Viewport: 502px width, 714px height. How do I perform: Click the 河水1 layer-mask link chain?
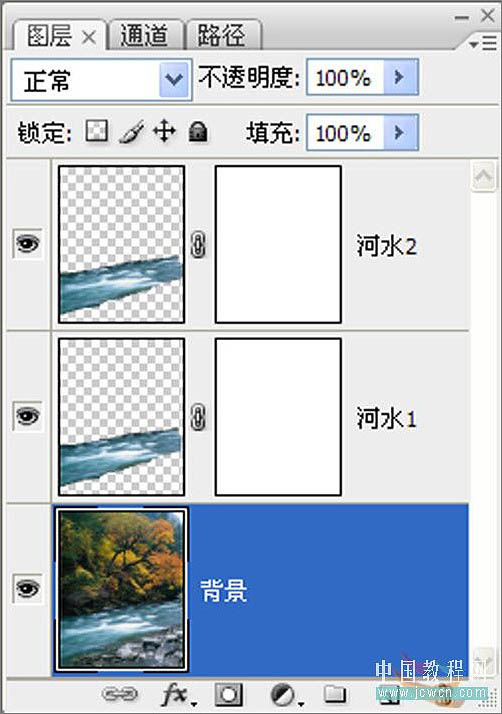(198, 417)
